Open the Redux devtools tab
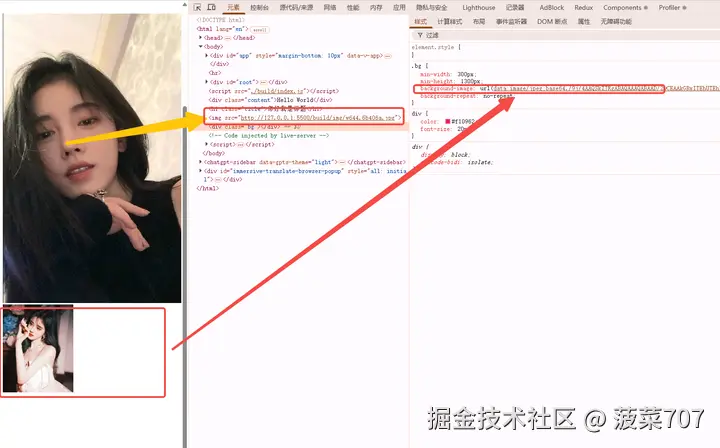Viewport: 720px width, 448px height. pyautogui.click(x=584, y=8)
